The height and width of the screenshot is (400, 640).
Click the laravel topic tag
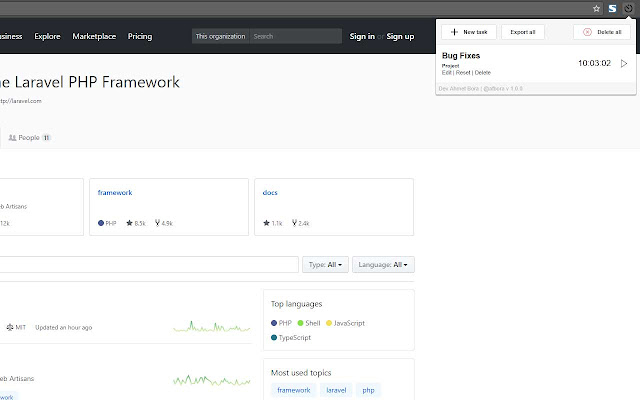coord(336,390)
